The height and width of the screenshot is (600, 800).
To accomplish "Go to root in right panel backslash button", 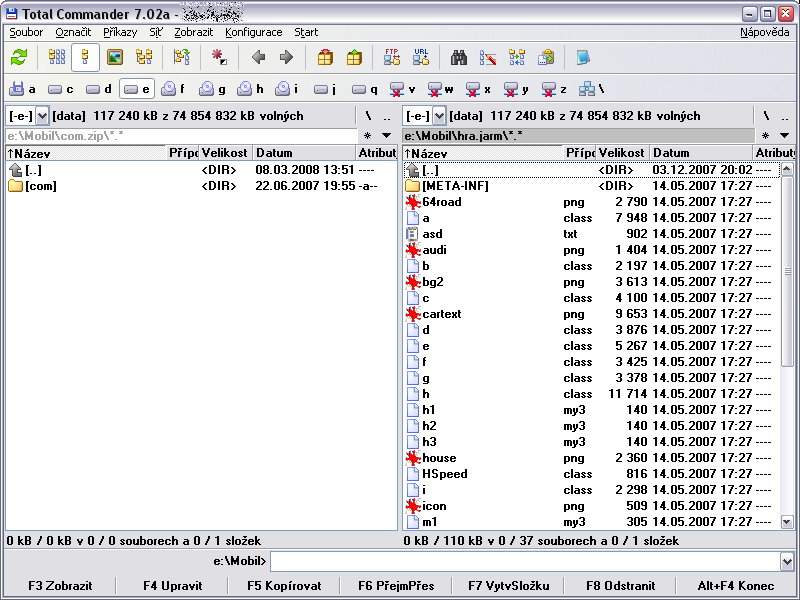I will coord(766,116).
